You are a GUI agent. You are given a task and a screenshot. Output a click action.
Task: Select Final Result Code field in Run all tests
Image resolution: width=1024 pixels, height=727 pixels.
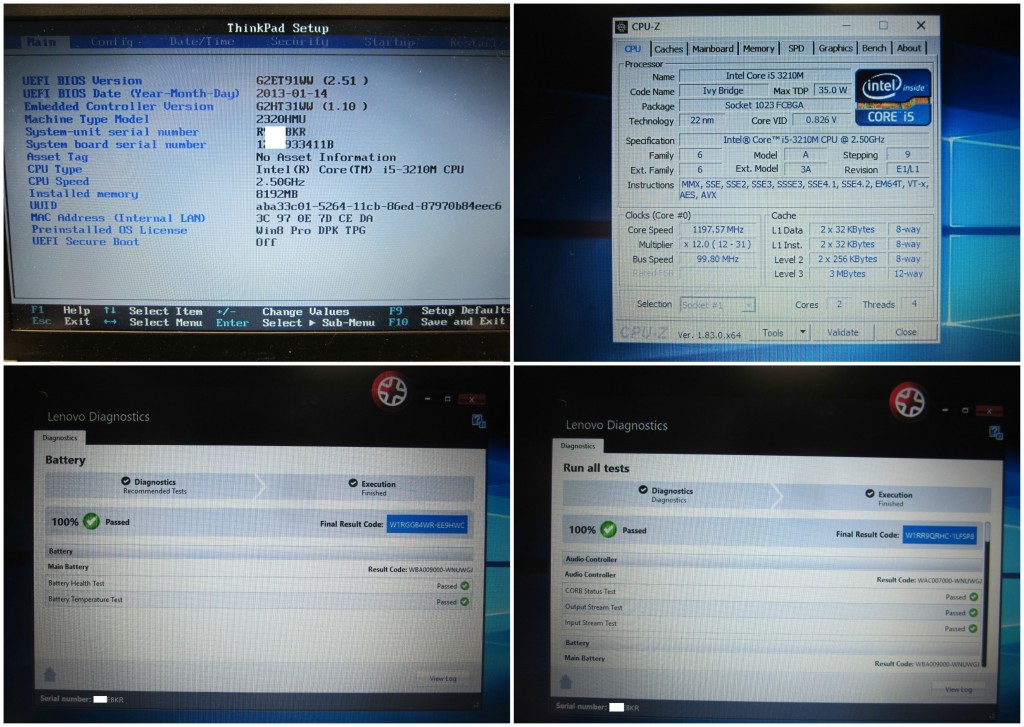940,535
